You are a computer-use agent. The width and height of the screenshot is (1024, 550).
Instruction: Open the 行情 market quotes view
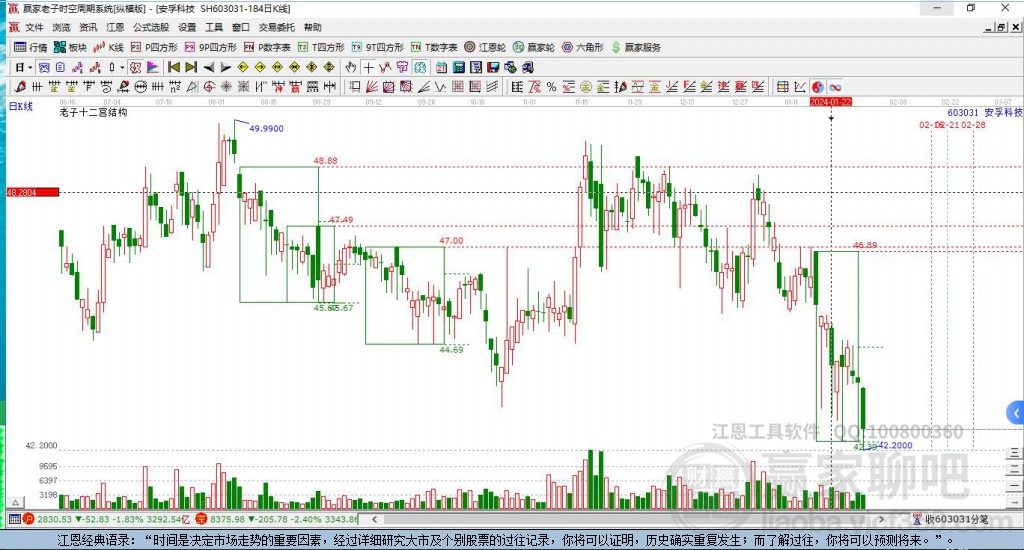click(x=31, y=47)
